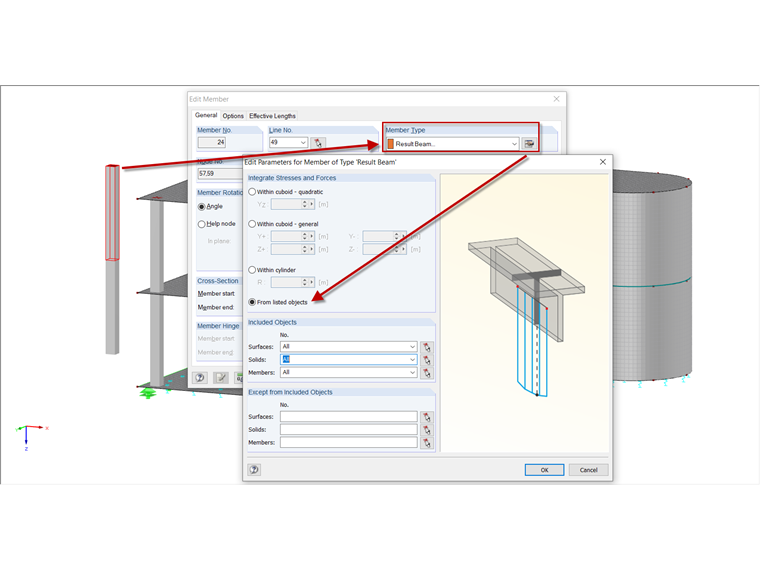Click the 'Included Objects' heading

[x=272, y=322]
